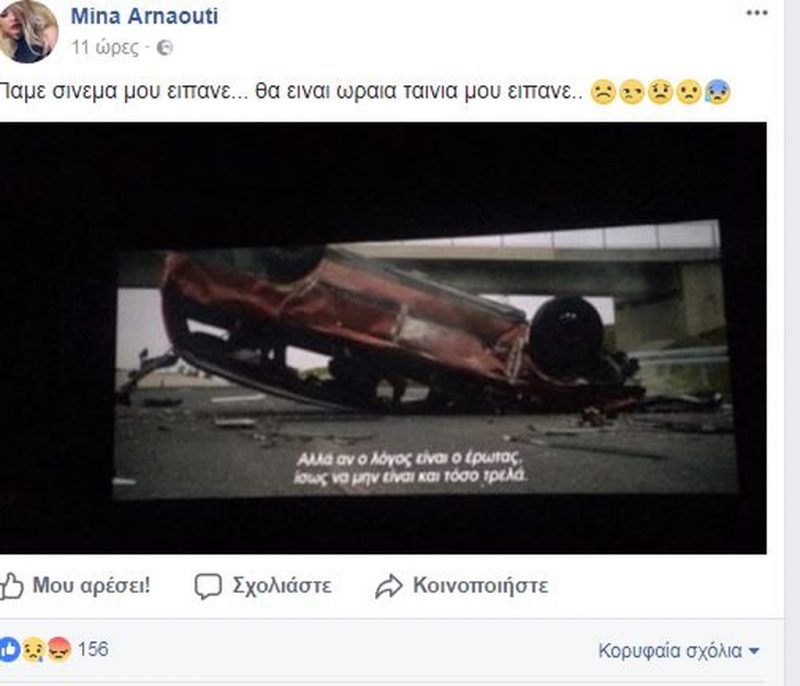Click the Mina Arnaouti name link
This screenshot has height=686, width=800.
pyautogui.click(x=144, y=16)
